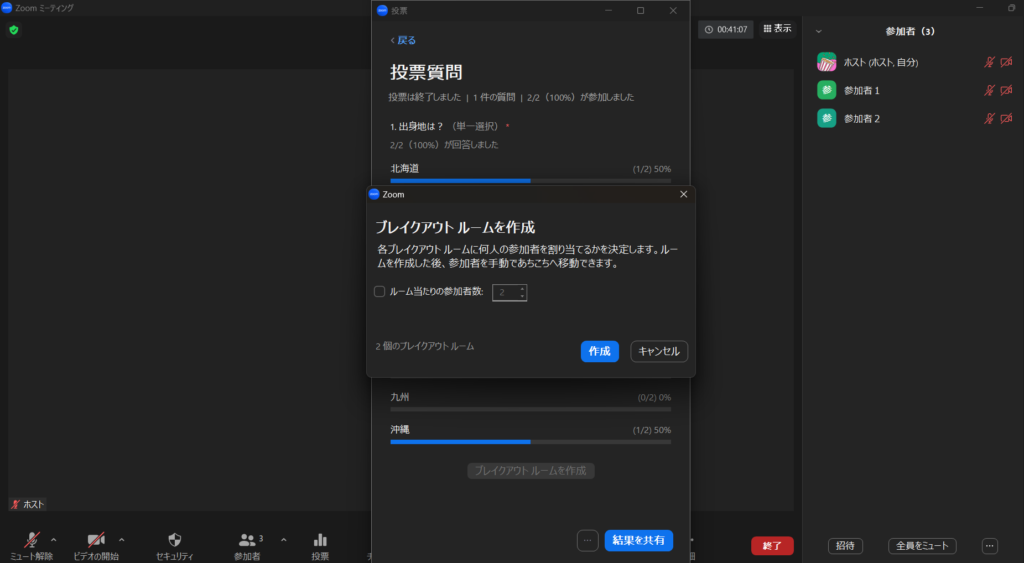Open the Security shield icon
Viewport: 1024px width, 563px height.
click(x=175, y=540)
